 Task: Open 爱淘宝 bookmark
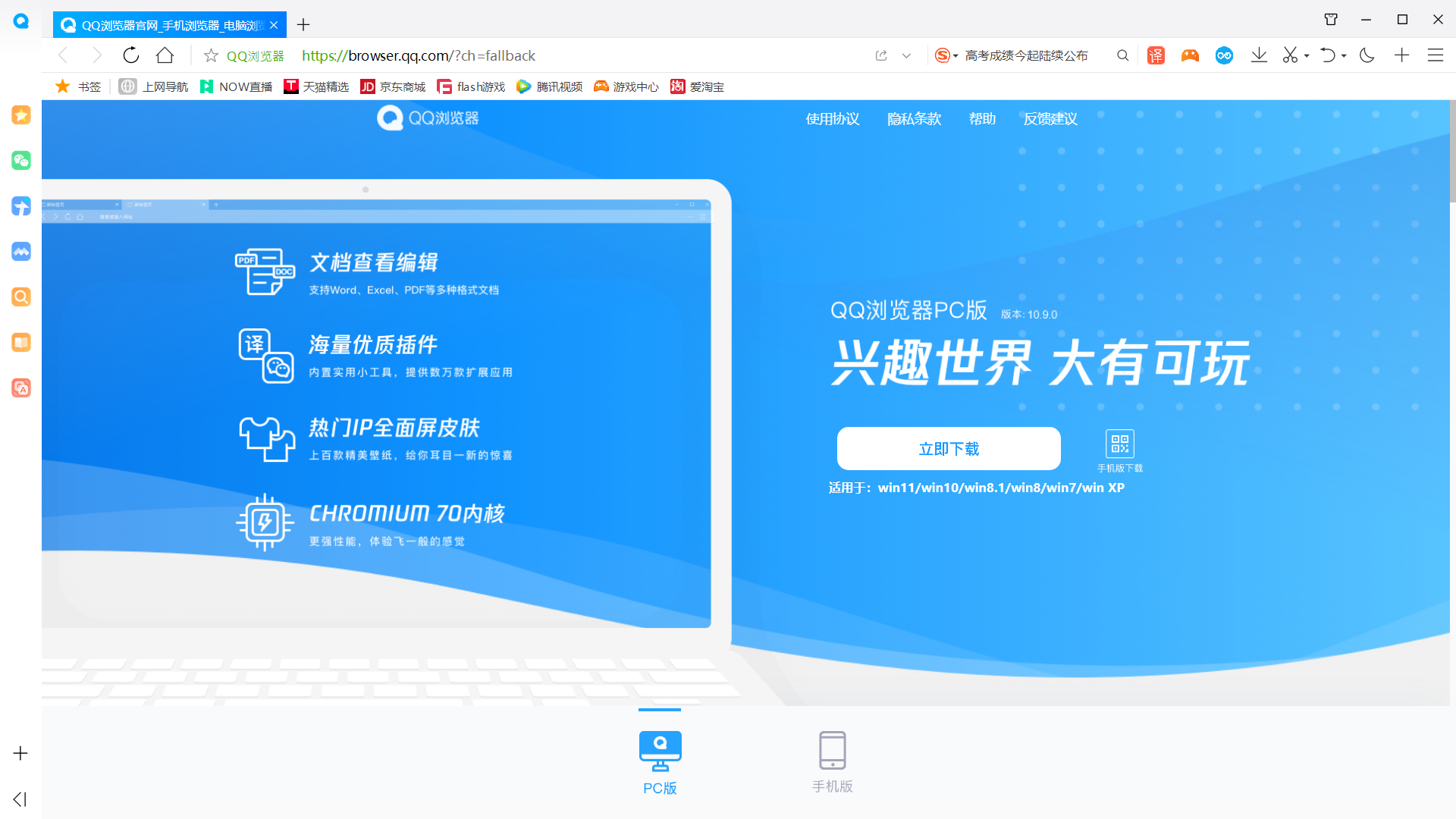click(697, 86)
